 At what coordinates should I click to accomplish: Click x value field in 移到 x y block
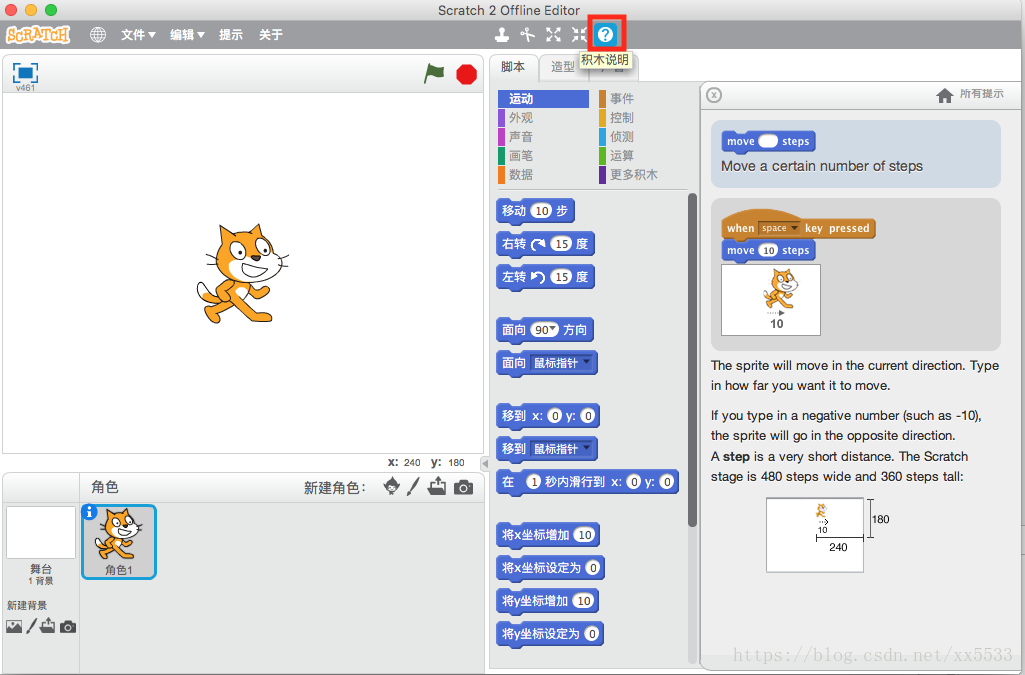tap(555, 416)
